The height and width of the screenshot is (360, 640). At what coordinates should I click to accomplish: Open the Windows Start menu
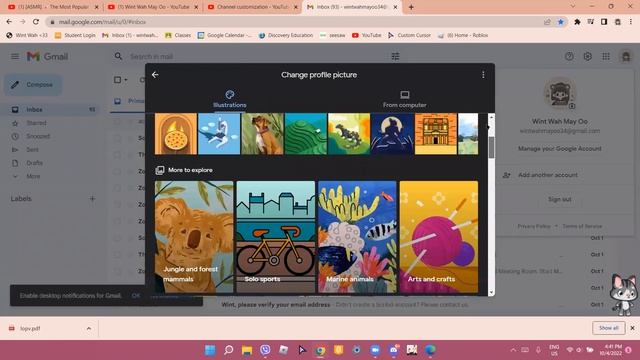(210, 350)
